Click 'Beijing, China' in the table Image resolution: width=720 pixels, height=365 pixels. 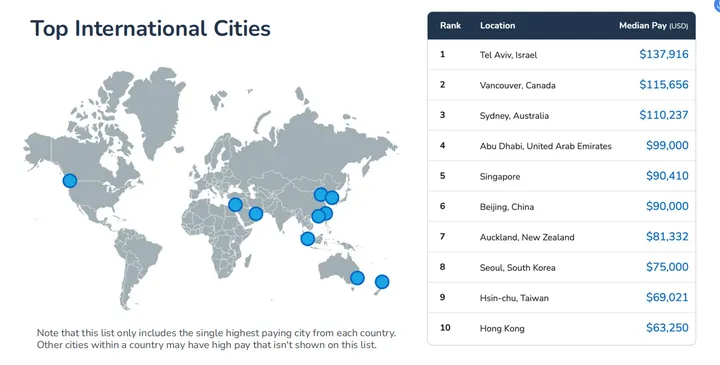click(x=507, y=207)
